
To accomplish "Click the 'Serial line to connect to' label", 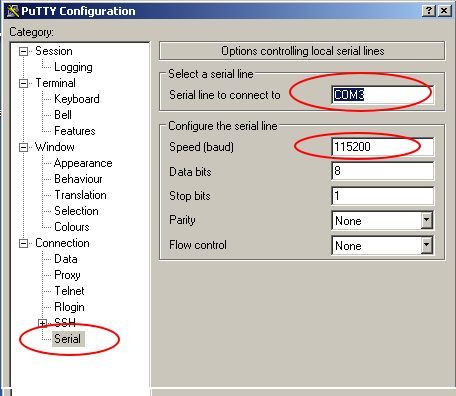I will point(225,95).
